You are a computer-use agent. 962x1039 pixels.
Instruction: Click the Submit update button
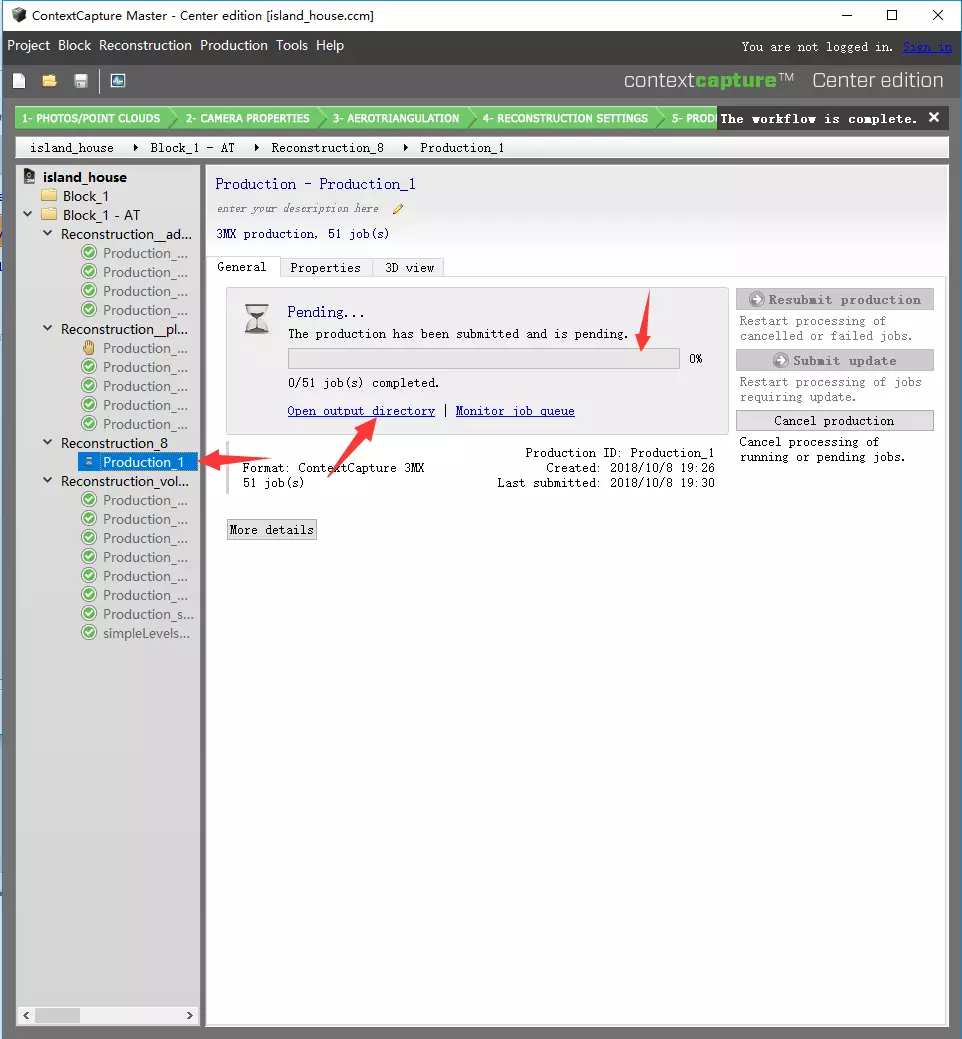pyautogui.click(x=835, y=360)
